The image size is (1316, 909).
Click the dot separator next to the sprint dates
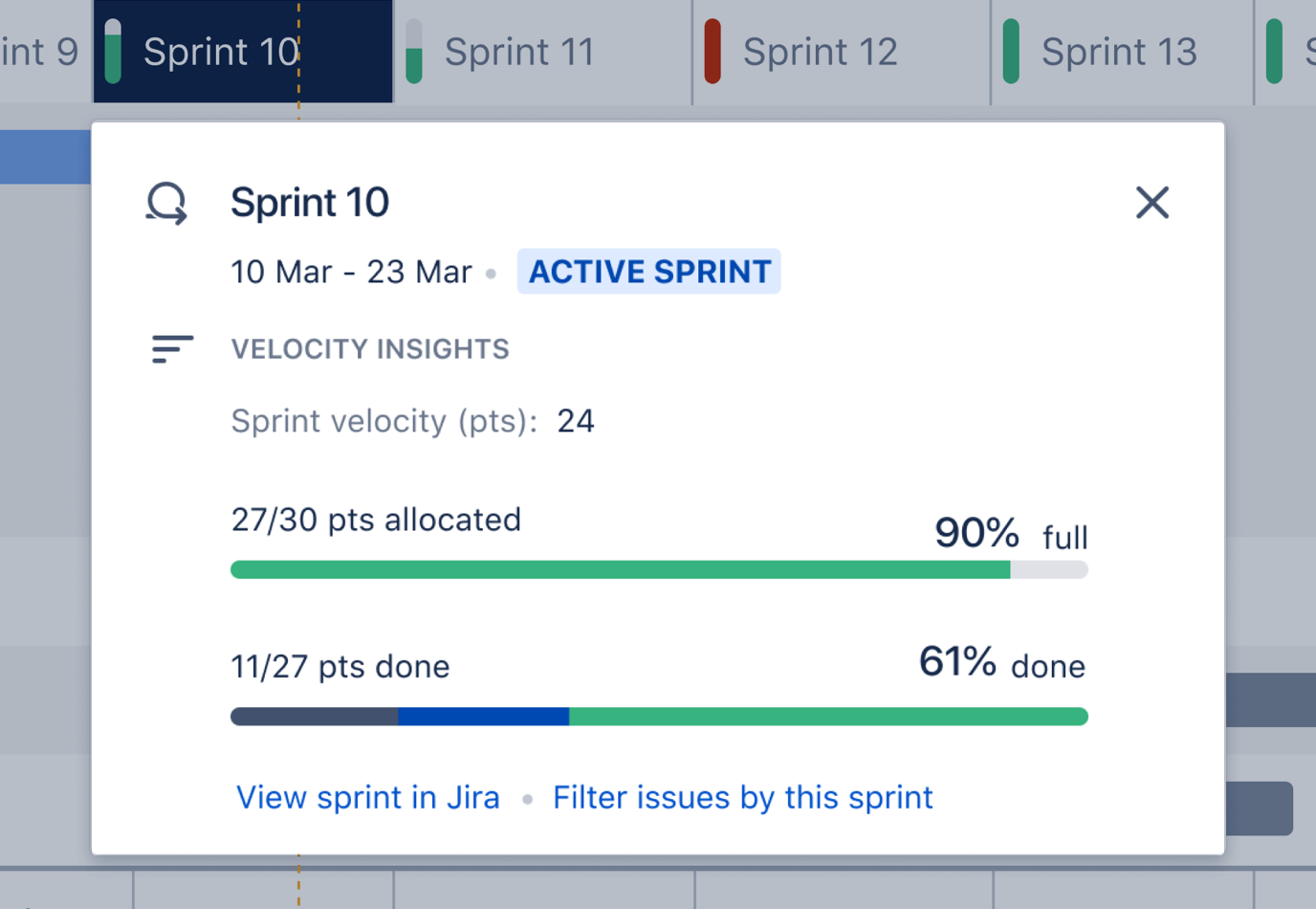click(492, 273)
